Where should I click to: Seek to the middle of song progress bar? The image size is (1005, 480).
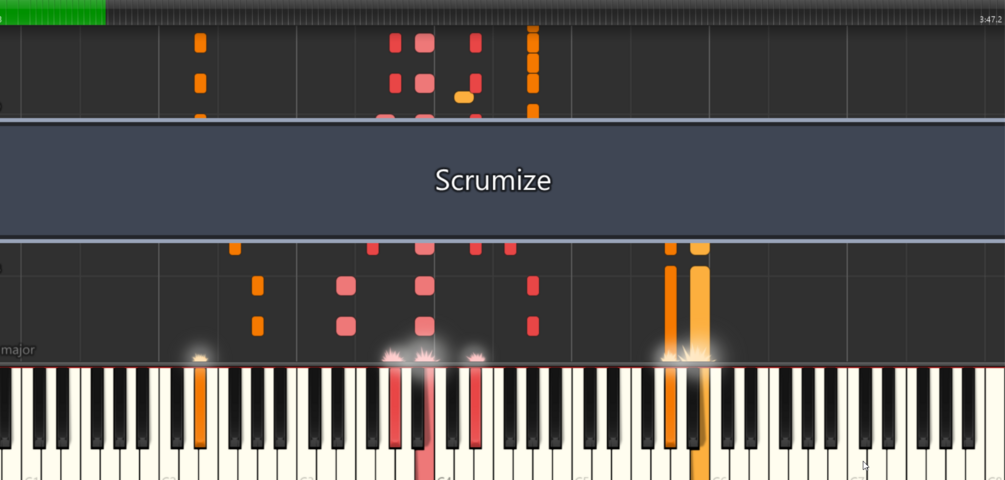point(502,12)
